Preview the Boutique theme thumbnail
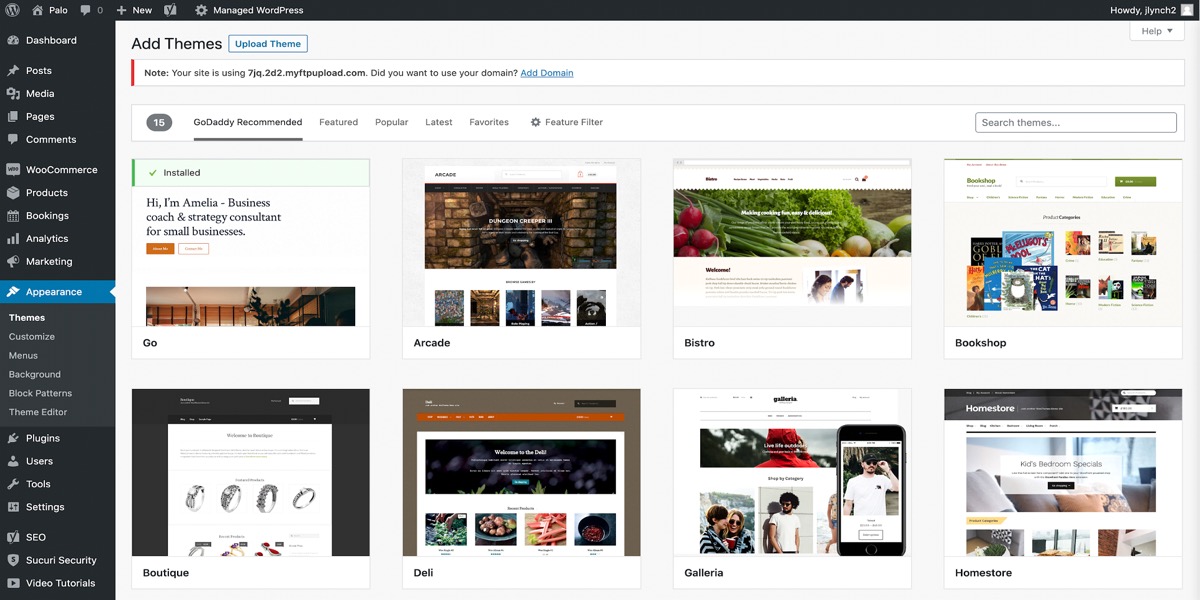 [251, 473]
